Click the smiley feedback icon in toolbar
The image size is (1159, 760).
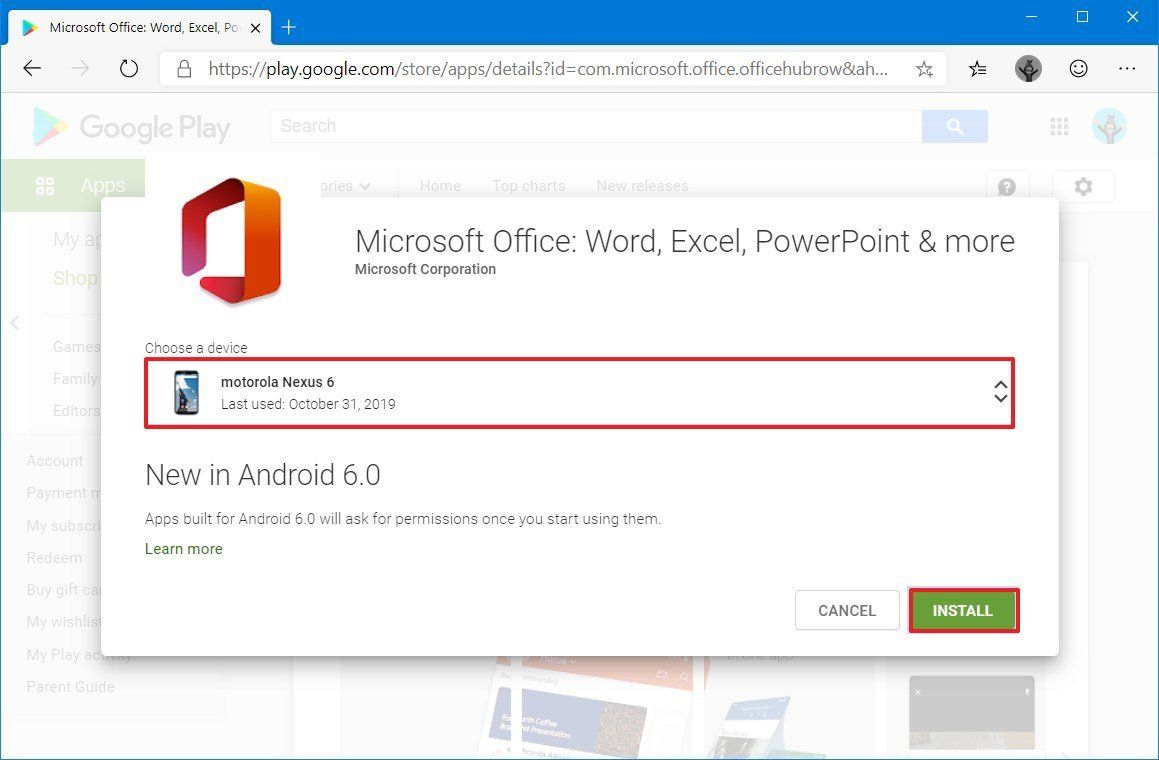pos(1078,69)
